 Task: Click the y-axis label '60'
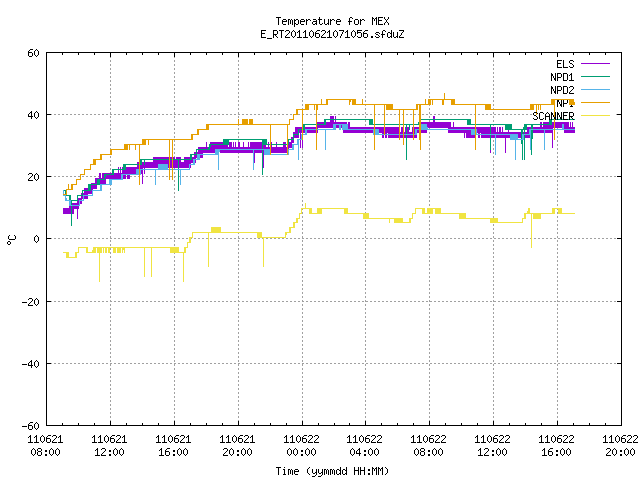(x=33, y=53)
